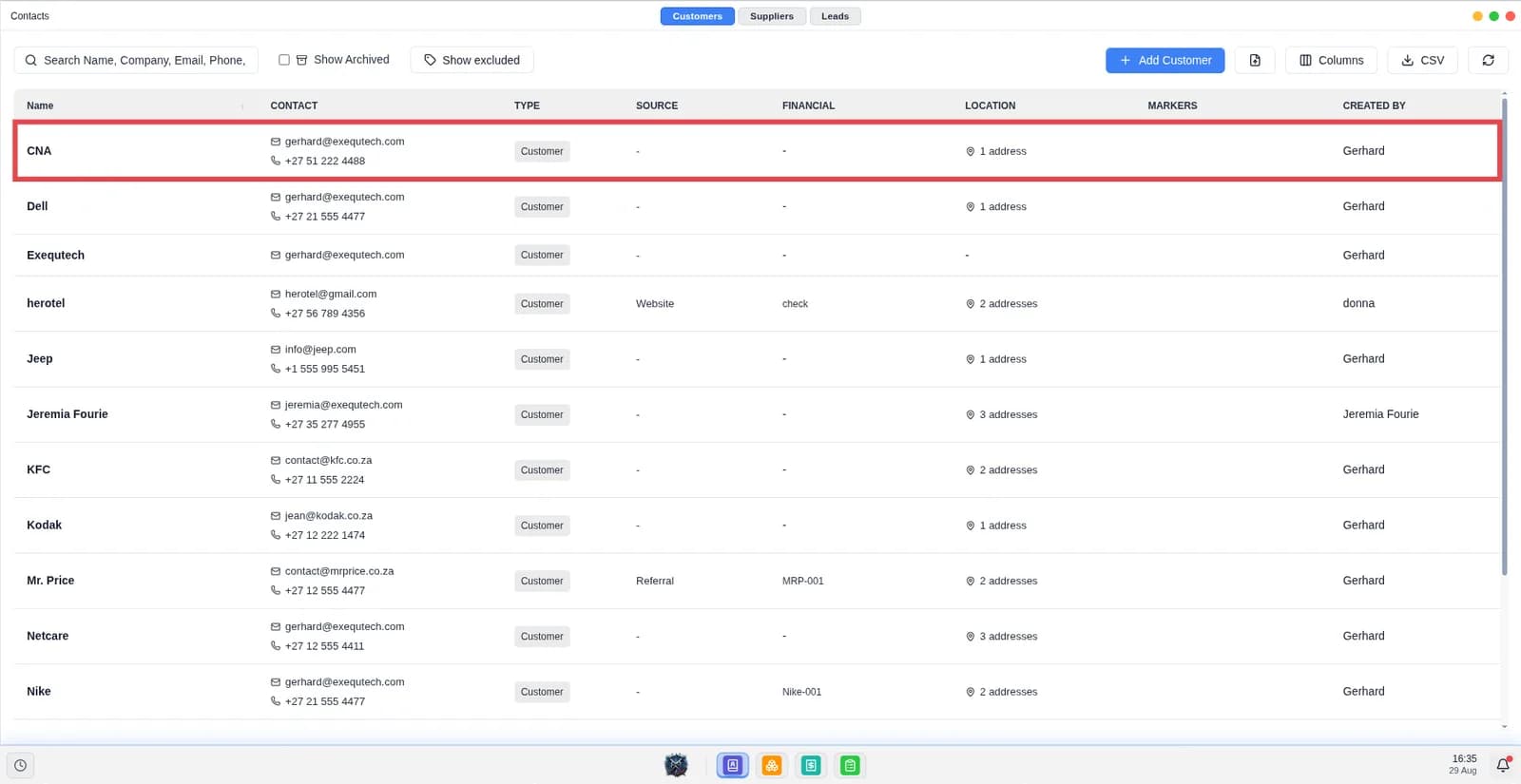Click the email contact@kfc.co.za
The height and width of the screenshot is (784, 1521).
click(x=328, y=461)
